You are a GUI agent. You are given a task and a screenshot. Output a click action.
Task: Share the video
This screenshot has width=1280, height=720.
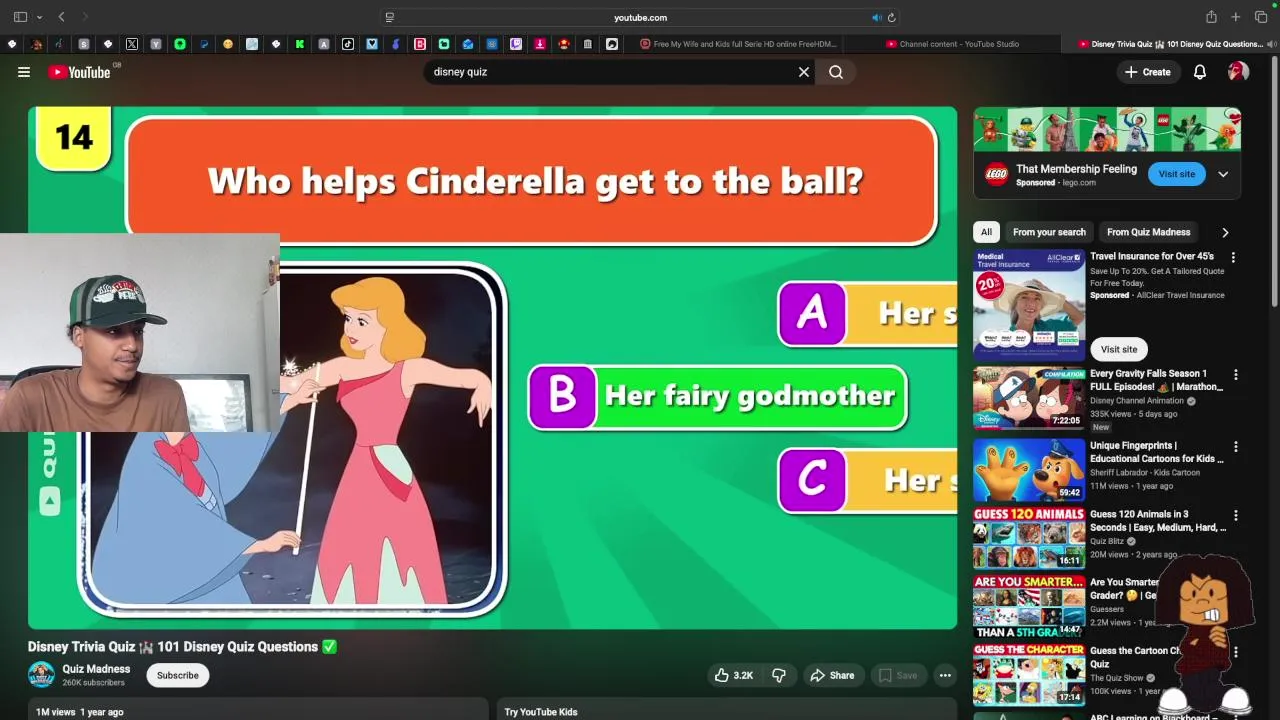coord(832,675)
